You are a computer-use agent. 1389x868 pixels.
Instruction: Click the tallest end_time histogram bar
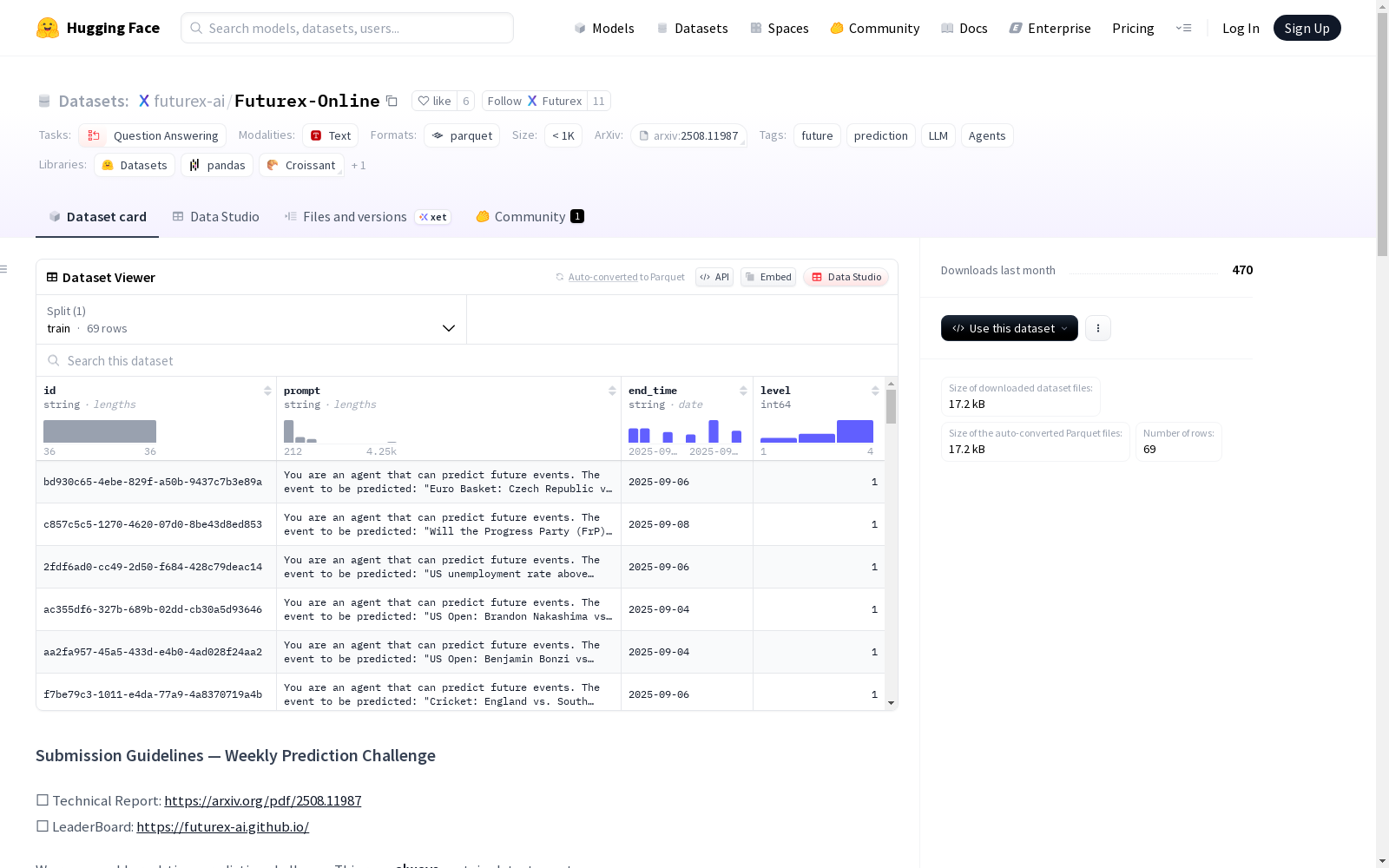[x=714, y=431]
